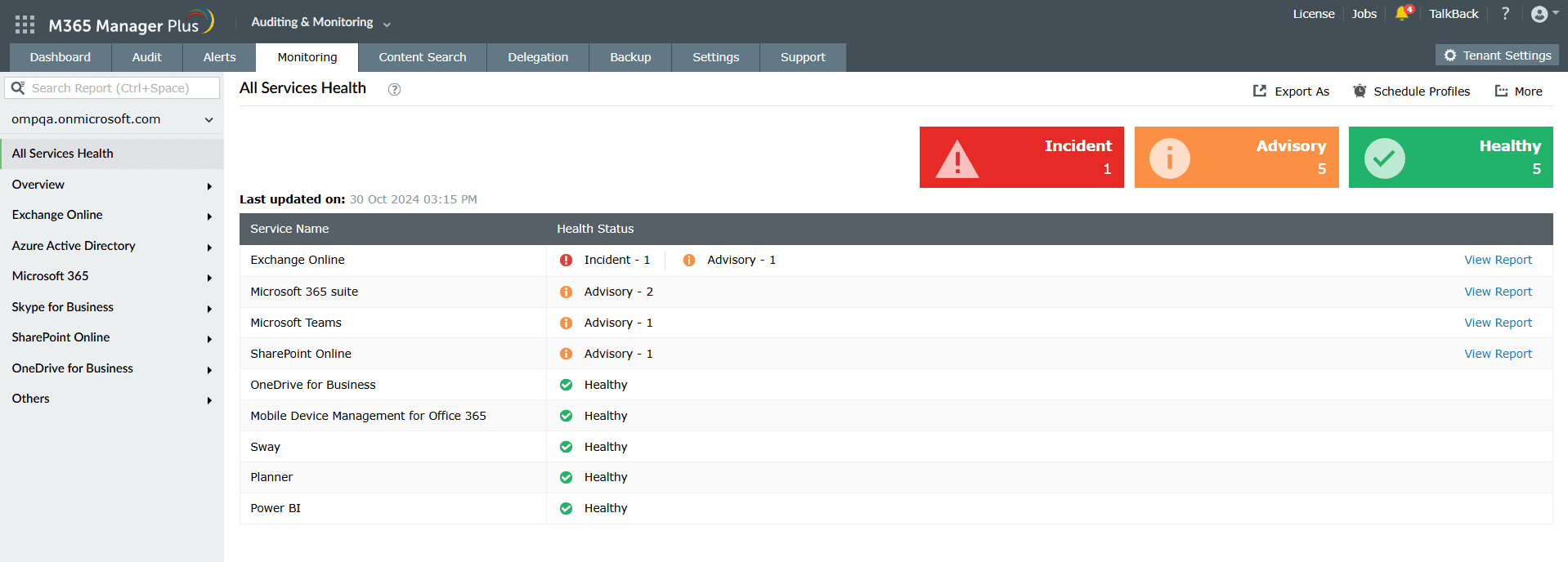Select the Monitoring tab
This screenshot has height=562, width=1568.
(x=307, y=57)
